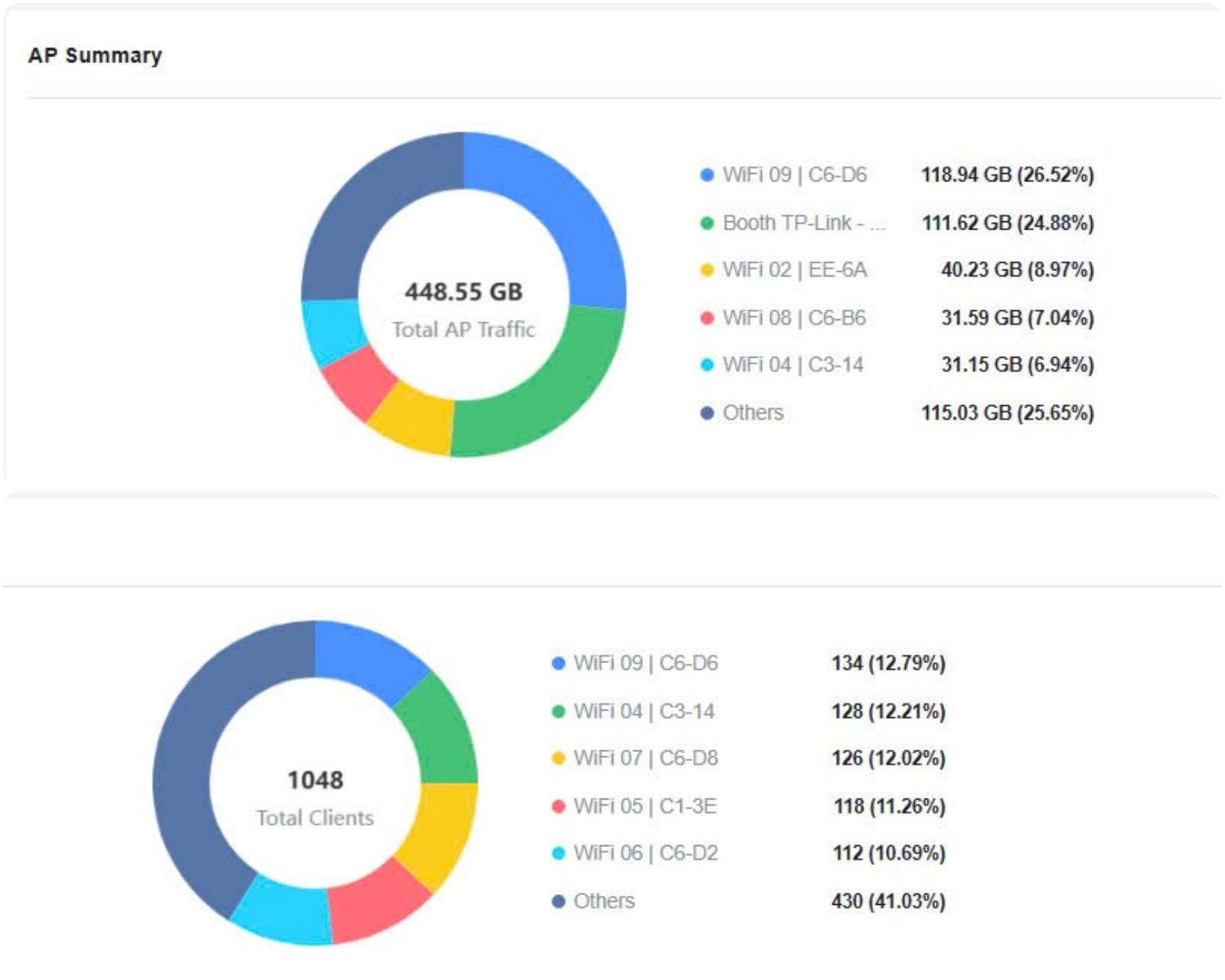The height and width of the screenshot is (980, 1225).
Task: Select the 128 (12.21%) clients value
Action: (x=889, y=711)
